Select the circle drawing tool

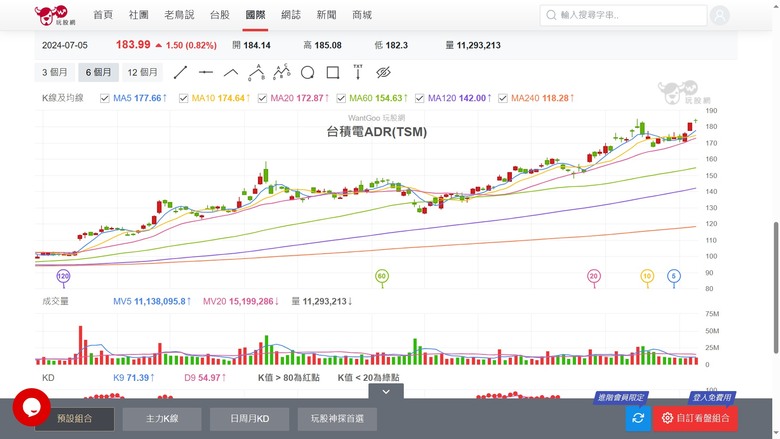(x=307, y=73)
